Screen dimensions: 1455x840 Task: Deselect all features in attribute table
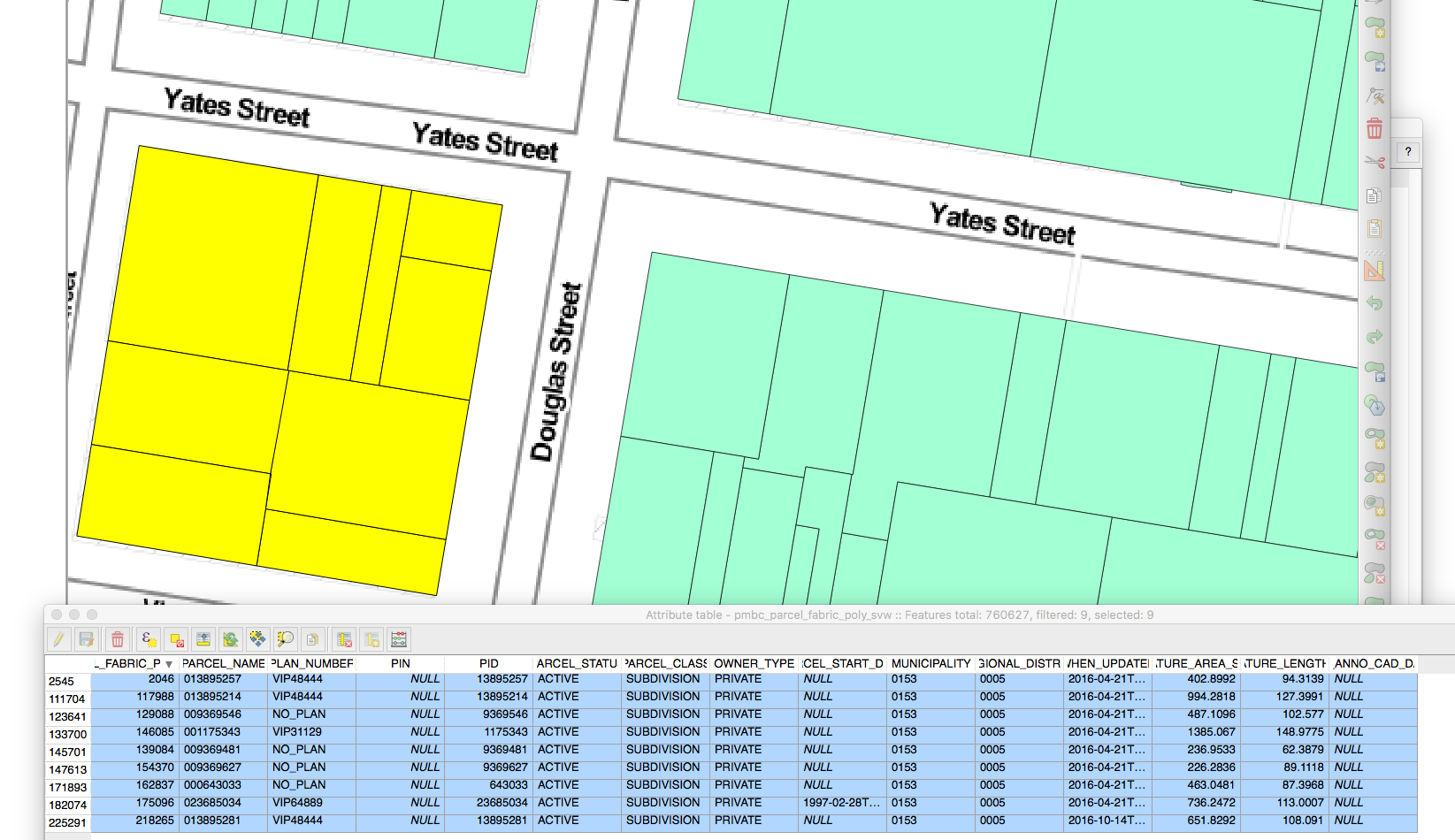click(x=177, y=639)
